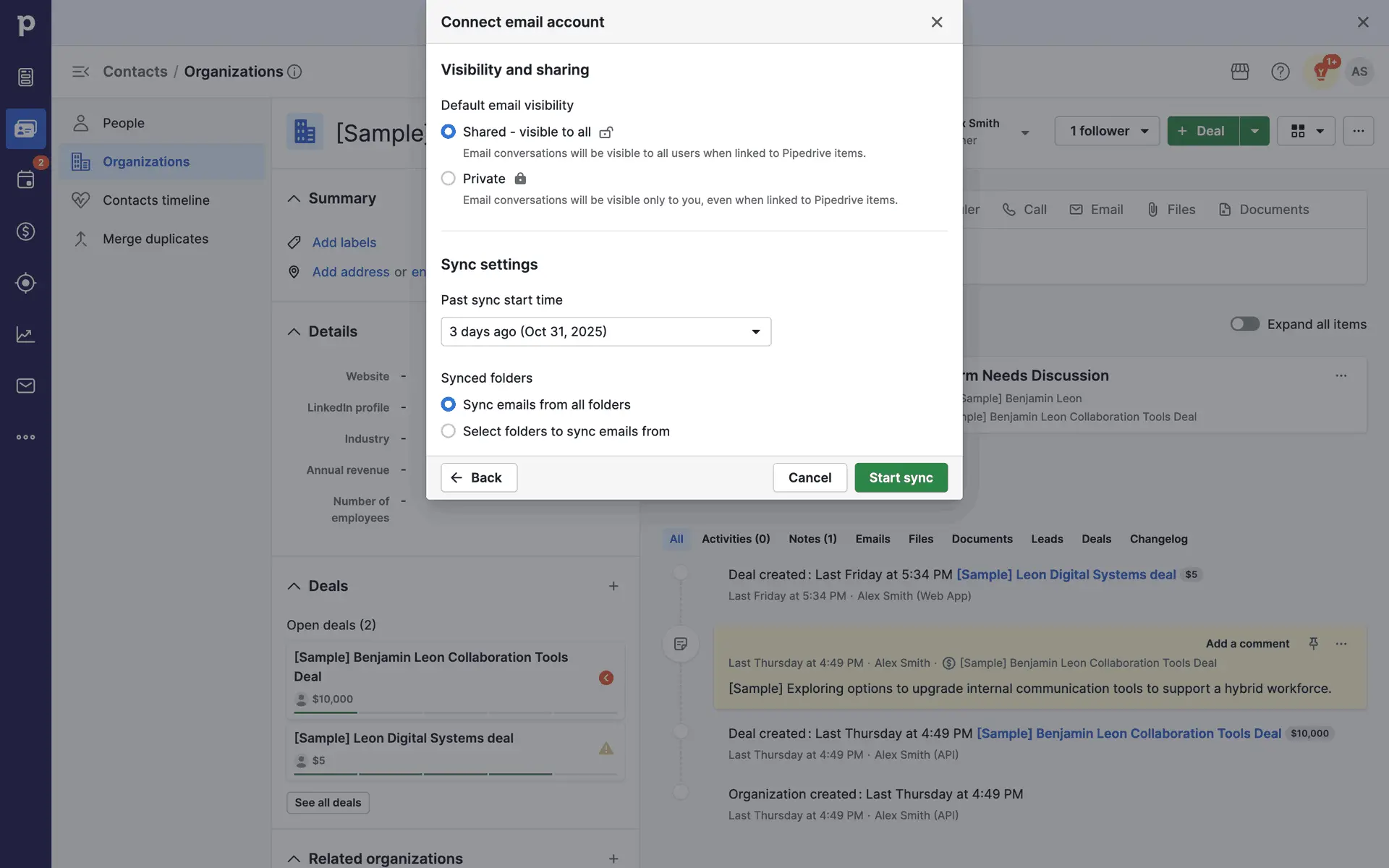
Task: Open Insights chart icon in sidebar
Action: pos(25,334)
